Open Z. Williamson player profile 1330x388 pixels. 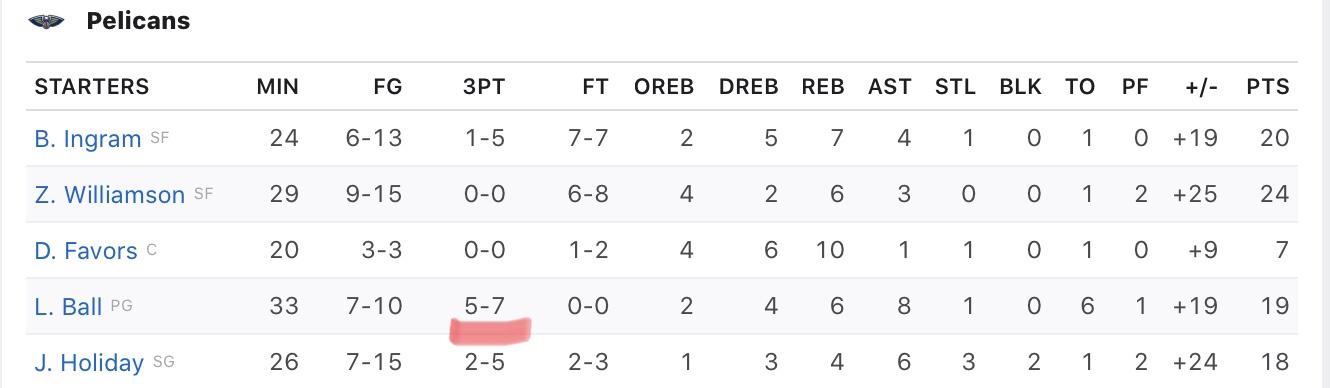110,195
